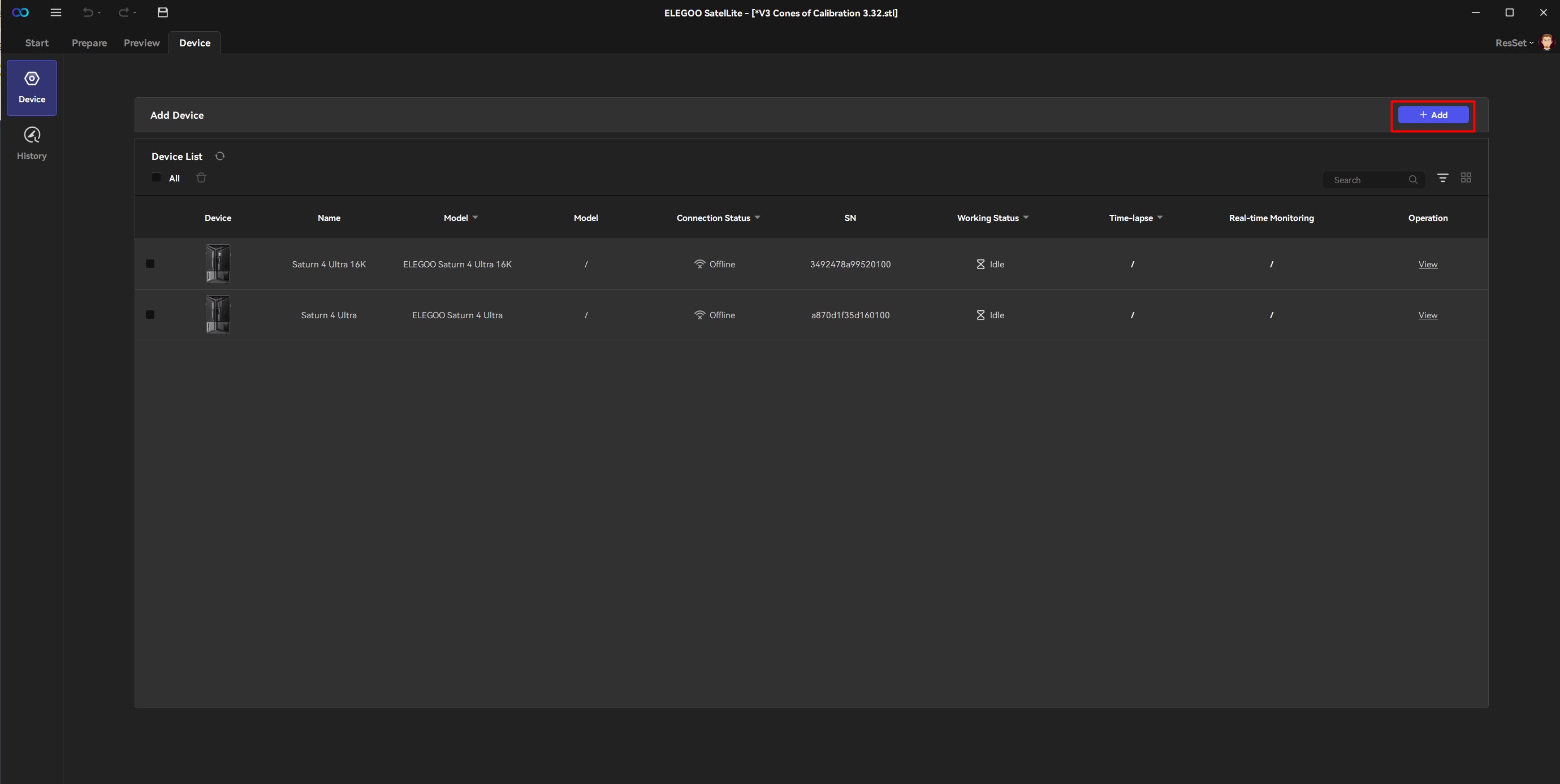Click the Wi-Fi icon for Saturn 4 Ultra 16K
1560x784 pixels.
click(x=699, y=264)
